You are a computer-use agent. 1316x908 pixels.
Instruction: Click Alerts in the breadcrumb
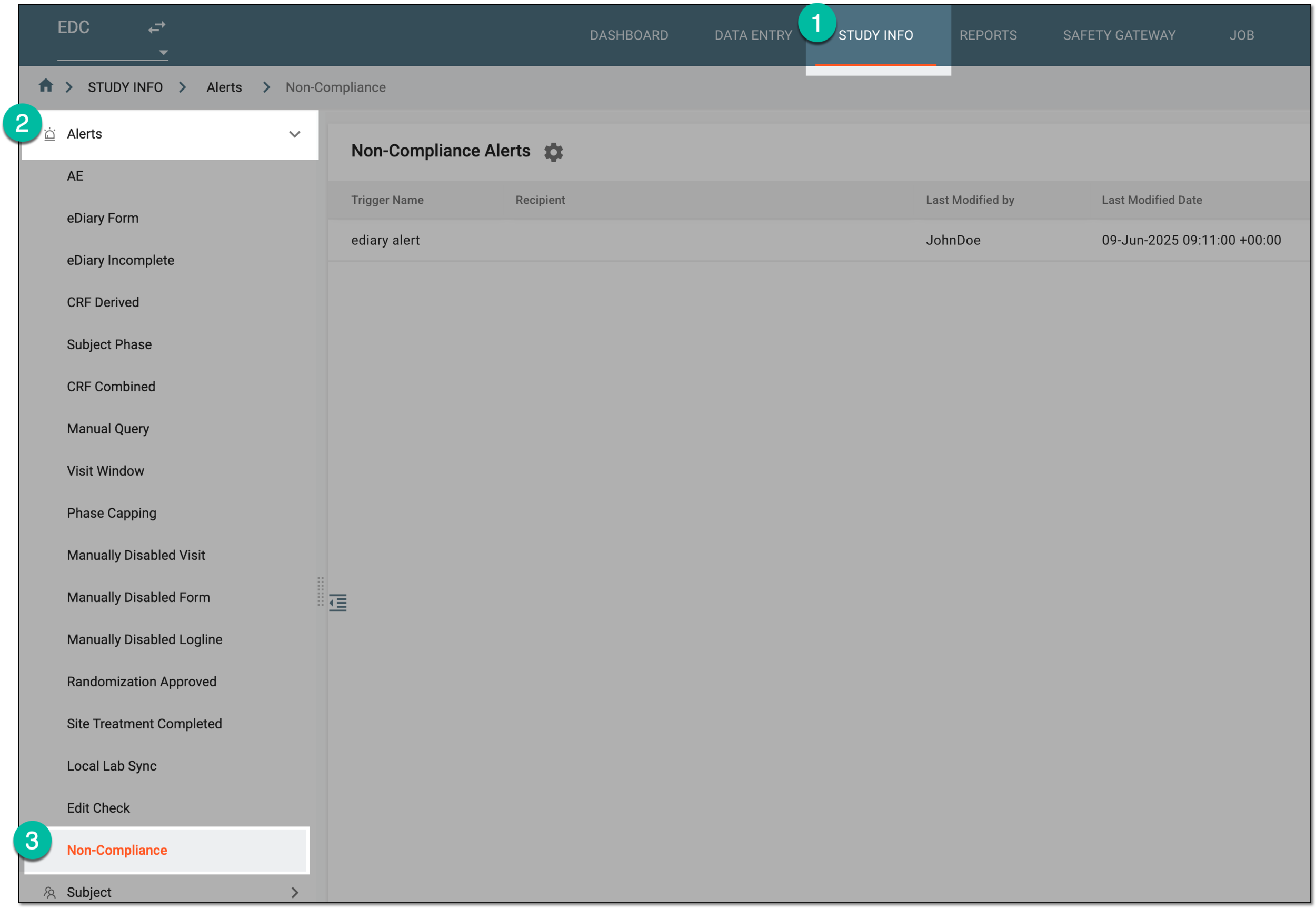pyautogui.click(x=224, y=87)
